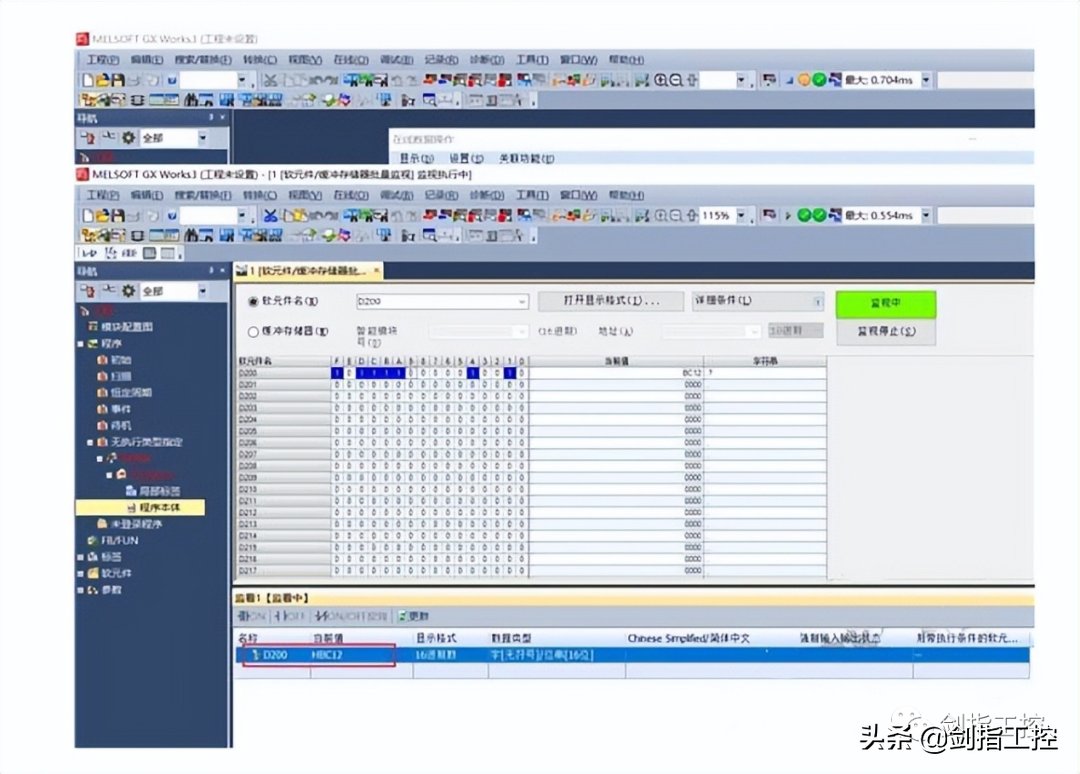Click the green 监视中 indicator button

(886, 303)
